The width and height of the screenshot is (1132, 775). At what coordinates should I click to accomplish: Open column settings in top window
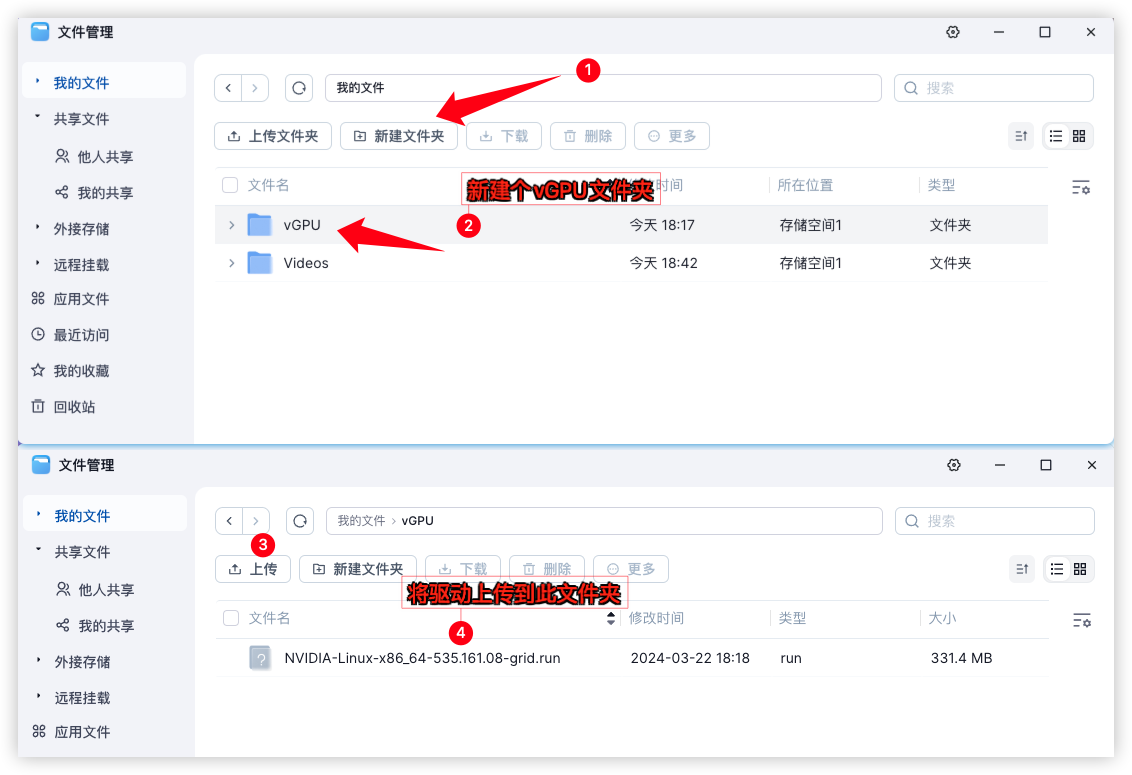coord(1081,188)
